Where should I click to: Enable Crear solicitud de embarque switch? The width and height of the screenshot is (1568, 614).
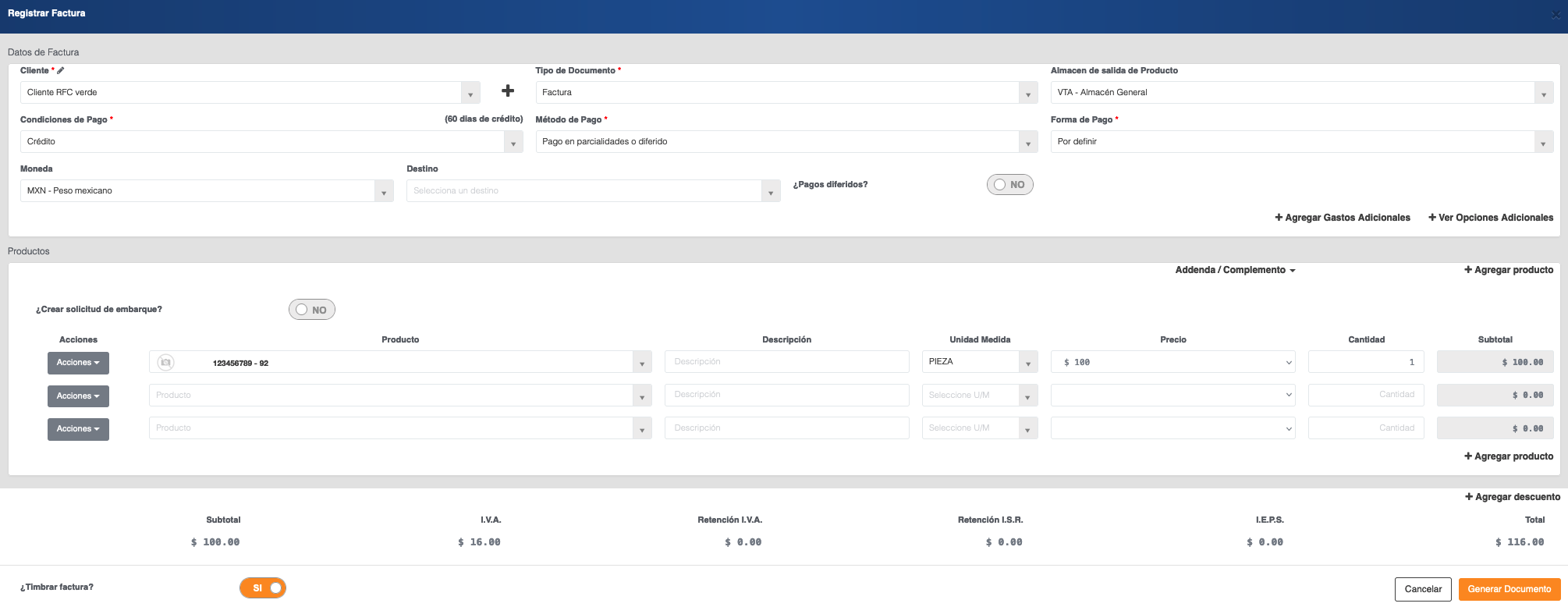click(x=312, y=310)
